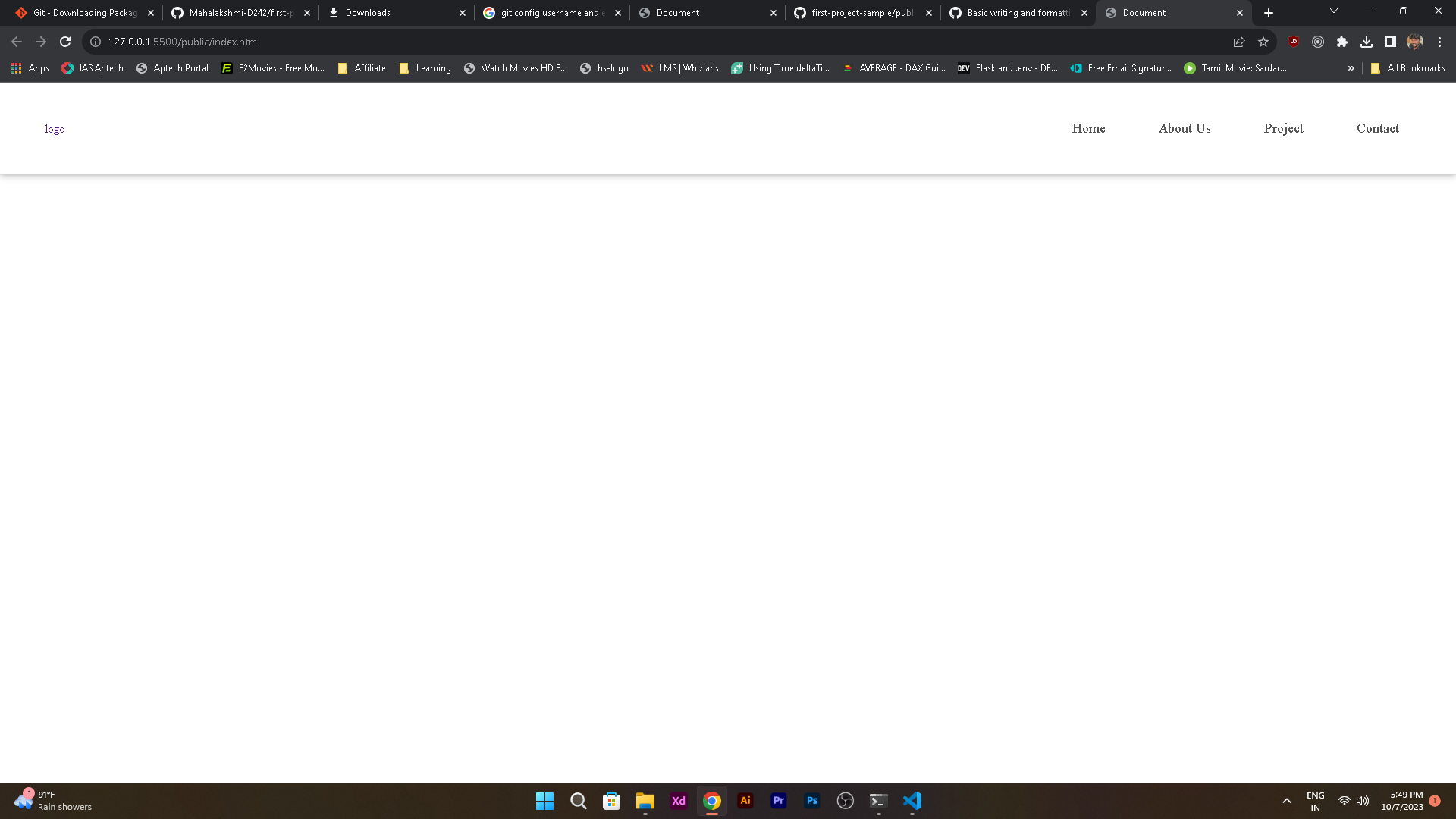This screenshot has height=819, width=1456.
Task: Open Adobe XD from taskbar
Action: (679, 801)
